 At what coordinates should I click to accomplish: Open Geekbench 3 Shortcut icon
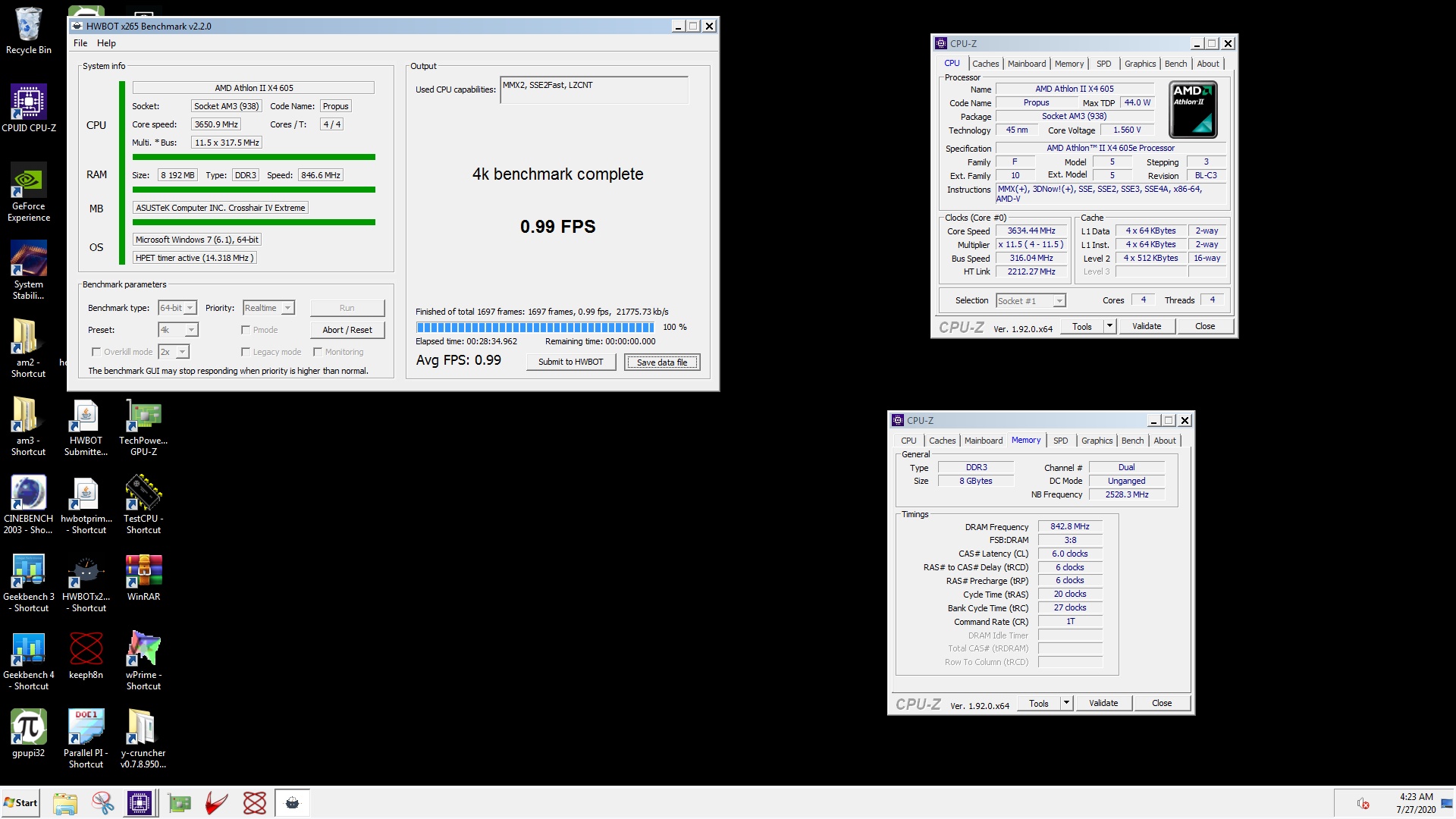click(x=28, y=582)
